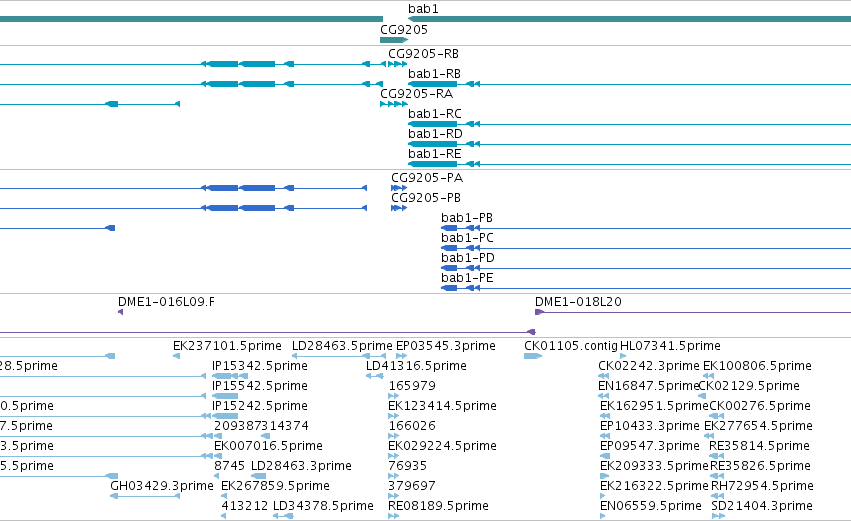Select the 379697 feature label
The height and width of the screenshot is (521, 851).
(x=412, y=486)
